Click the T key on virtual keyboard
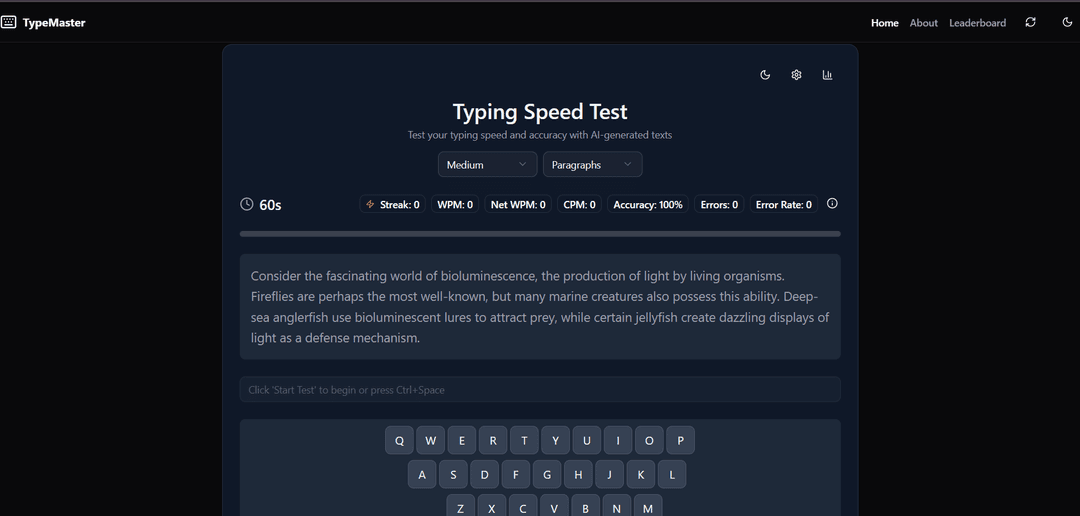Screen dimensions: 1080x516 (524, 440)
